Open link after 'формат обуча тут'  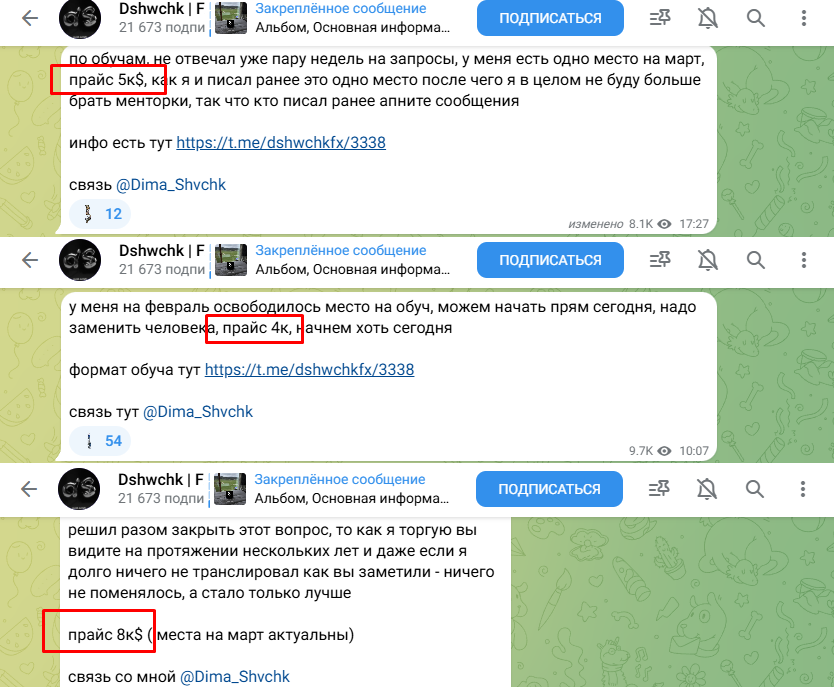[309, 370]
